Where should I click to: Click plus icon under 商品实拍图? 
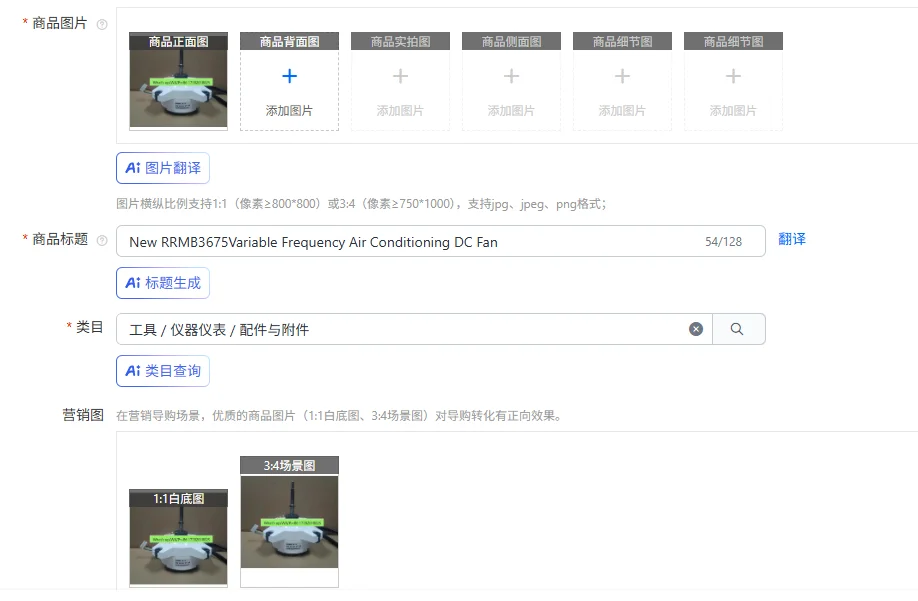pyautogui.click(x=400, y=76)
